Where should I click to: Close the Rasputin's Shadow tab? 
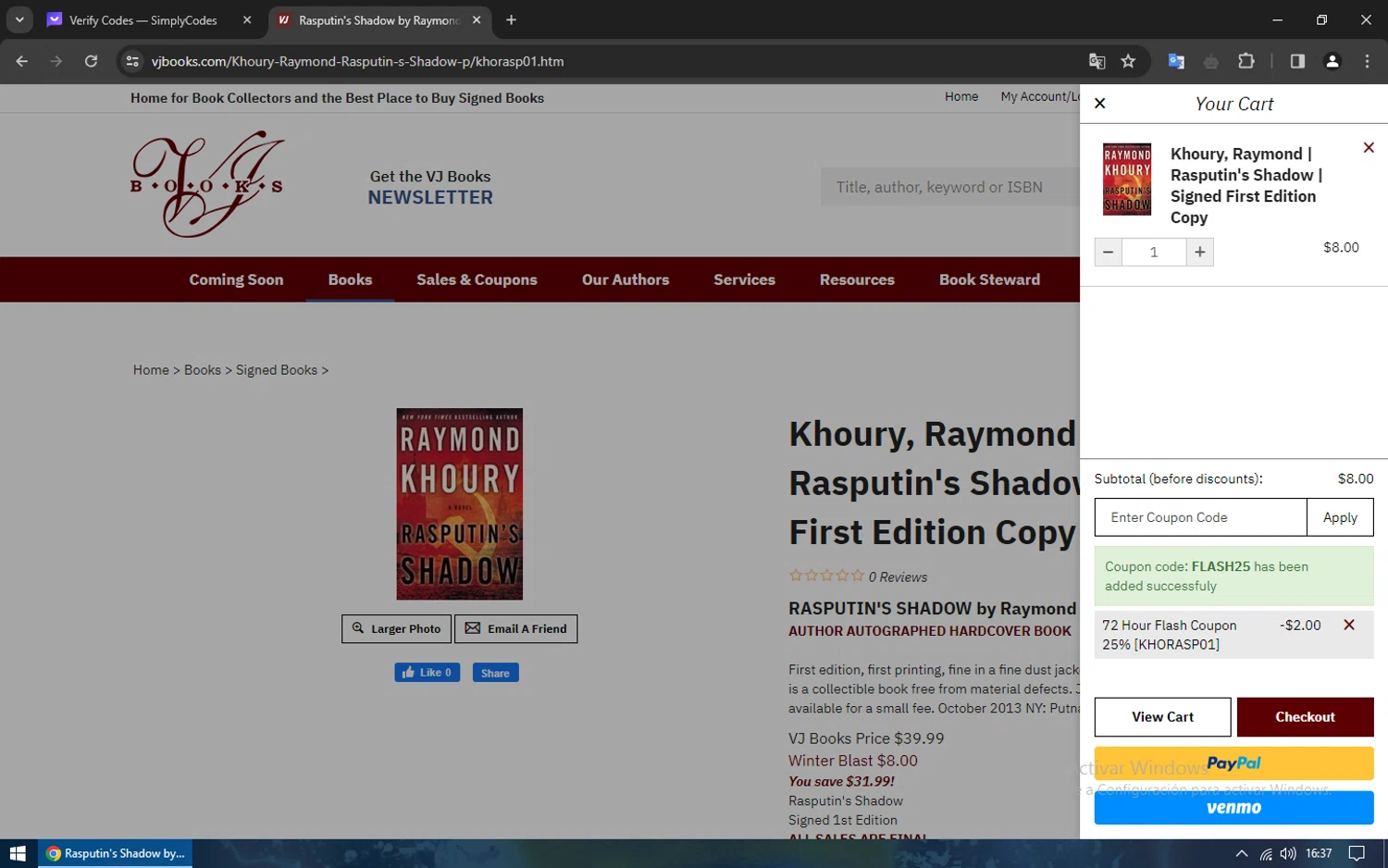coord(477,20)
